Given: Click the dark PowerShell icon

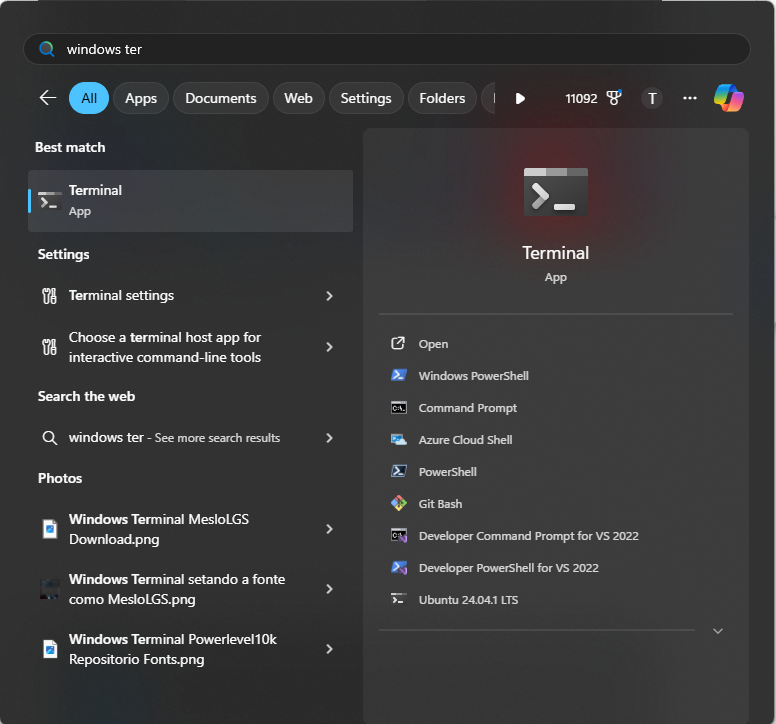Looking at the screenshot, I should point(399,471).
